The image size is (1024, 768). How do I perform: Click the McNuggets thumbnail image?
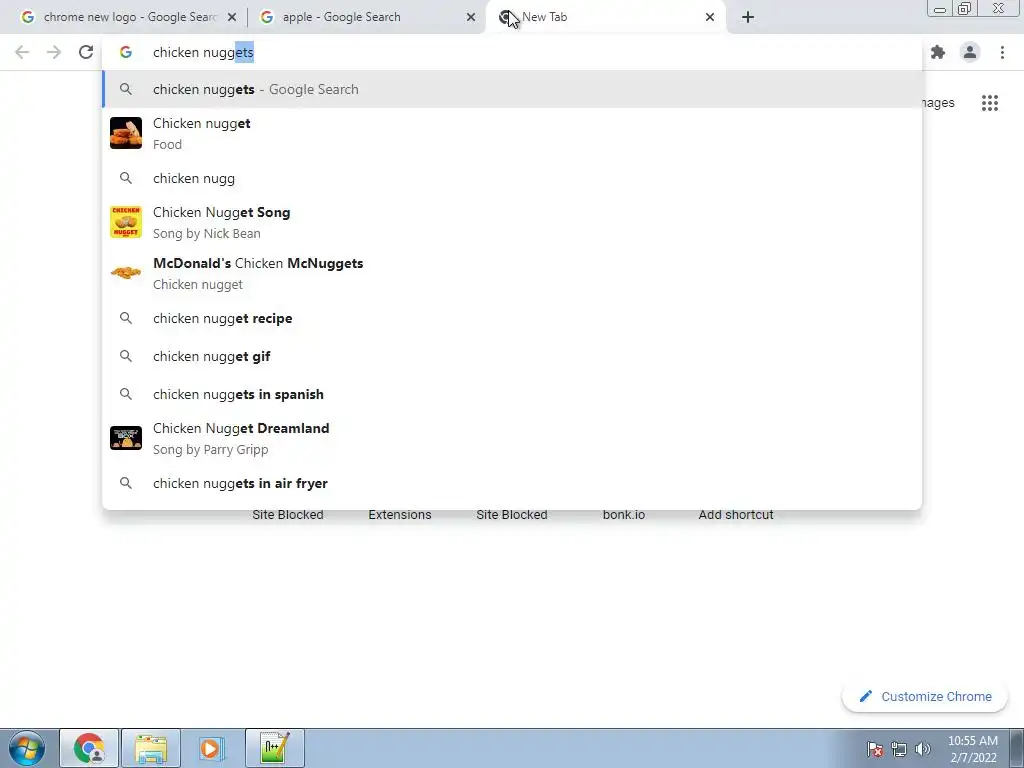(x=125, y=273)
